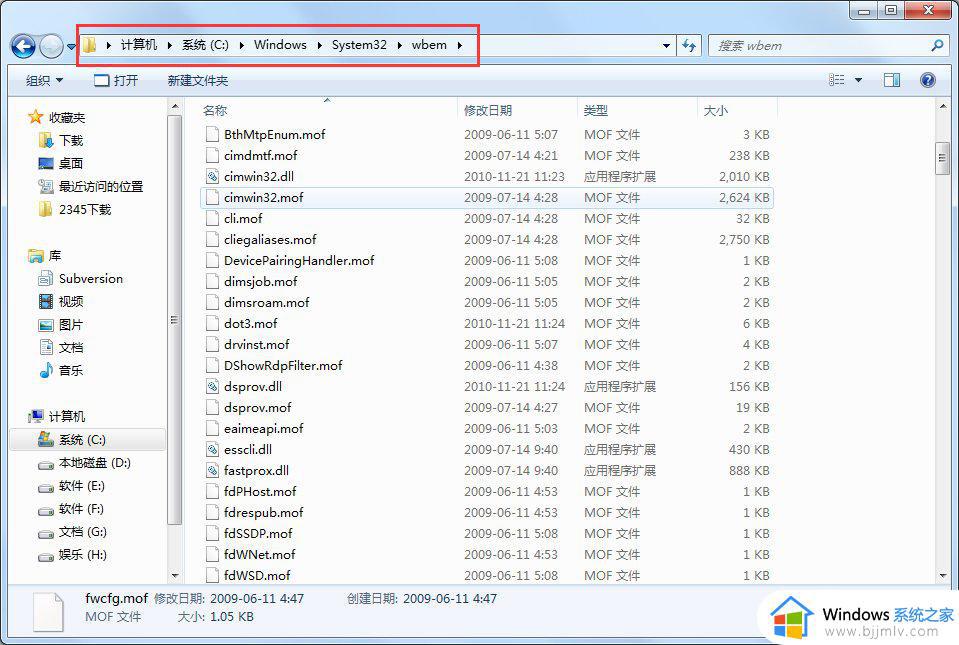
Task: Select drive 系统 (C:) in navigation pane
Action: [x=87, y=440]
